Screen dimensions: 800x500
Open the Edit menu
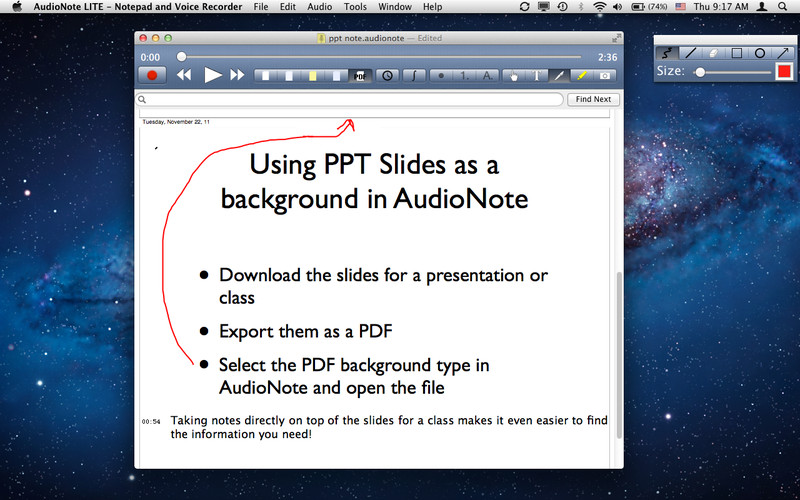[288, 7]
